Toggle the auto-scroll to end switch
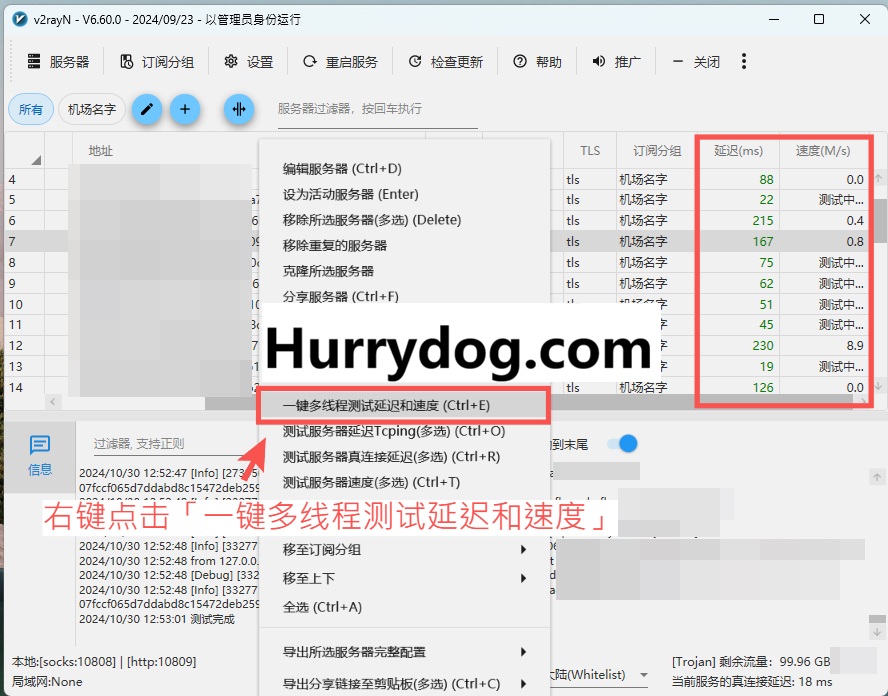The height and width of the screenshot is (696, 888). (x=621, y=443)
